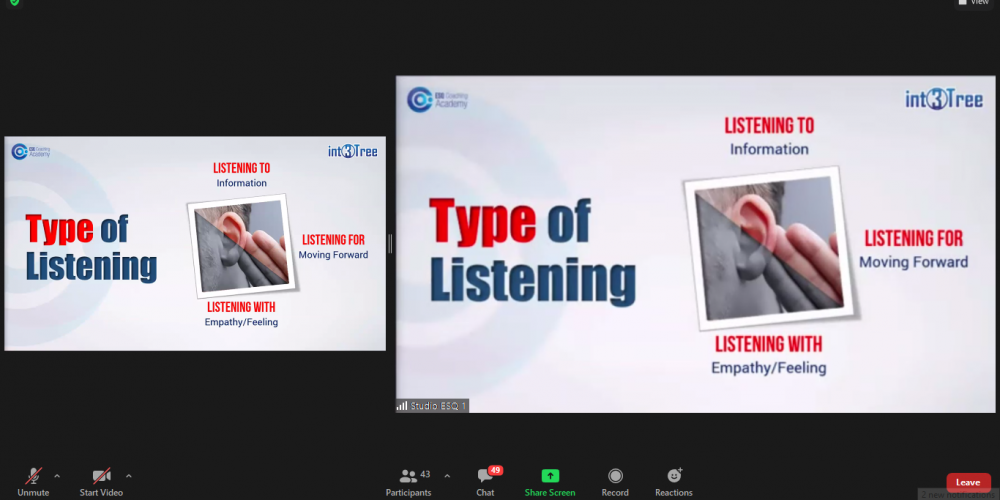Click the green Share Screen icon
1000x500 pixels.
(x=550, y=476)
